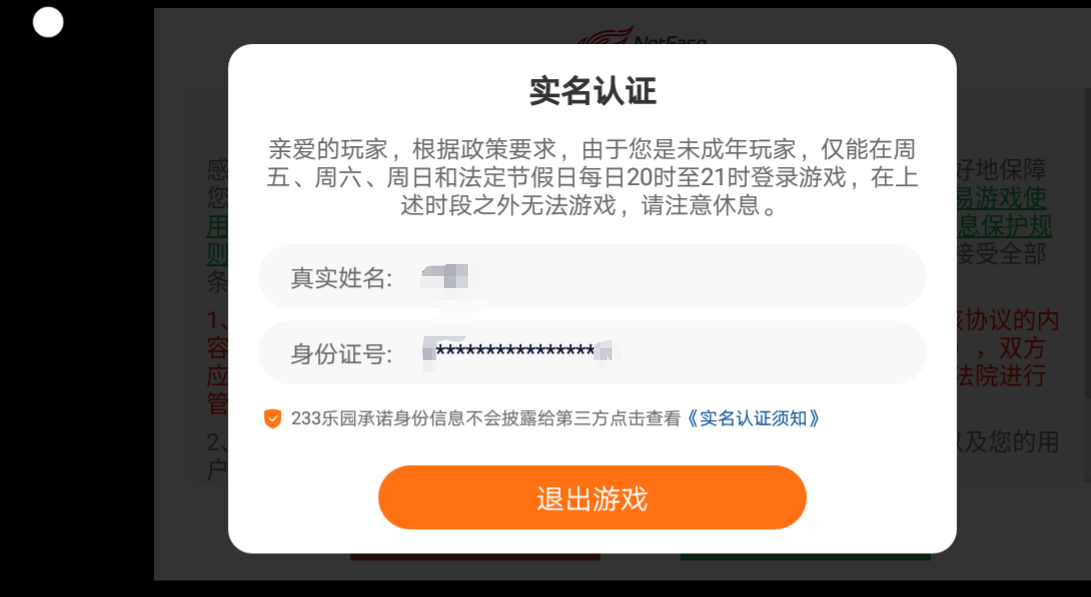Click the 真实姓名 label text
1091x597 pixels.
pyautogui.click(x=341, y=278)
